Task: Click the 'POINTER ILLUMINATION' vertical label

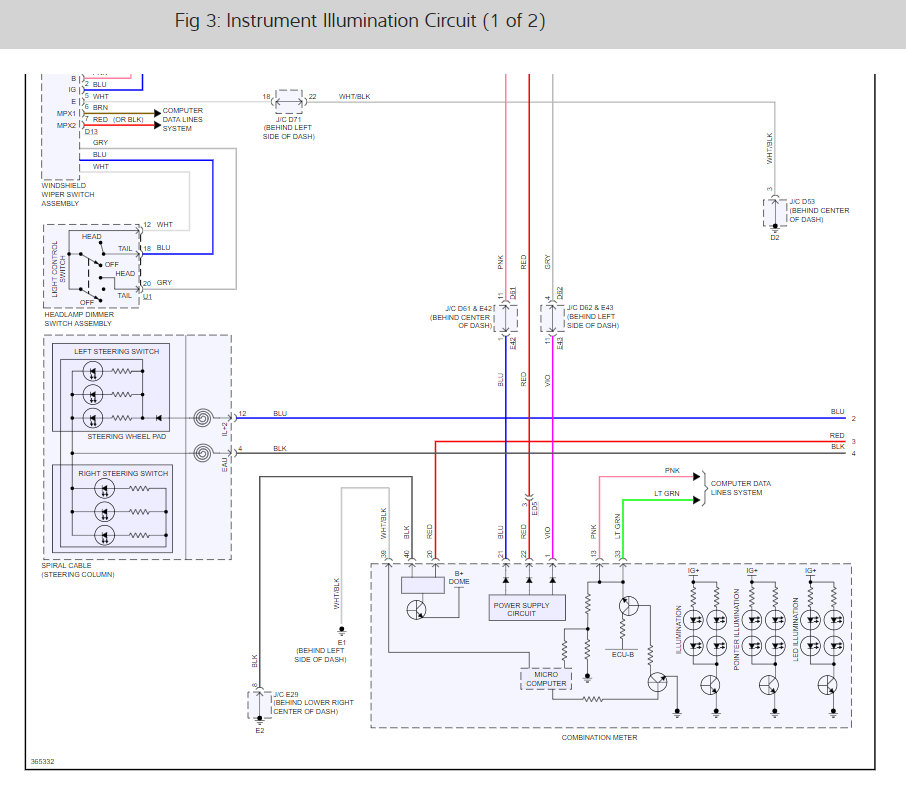Action: point(736,629)
